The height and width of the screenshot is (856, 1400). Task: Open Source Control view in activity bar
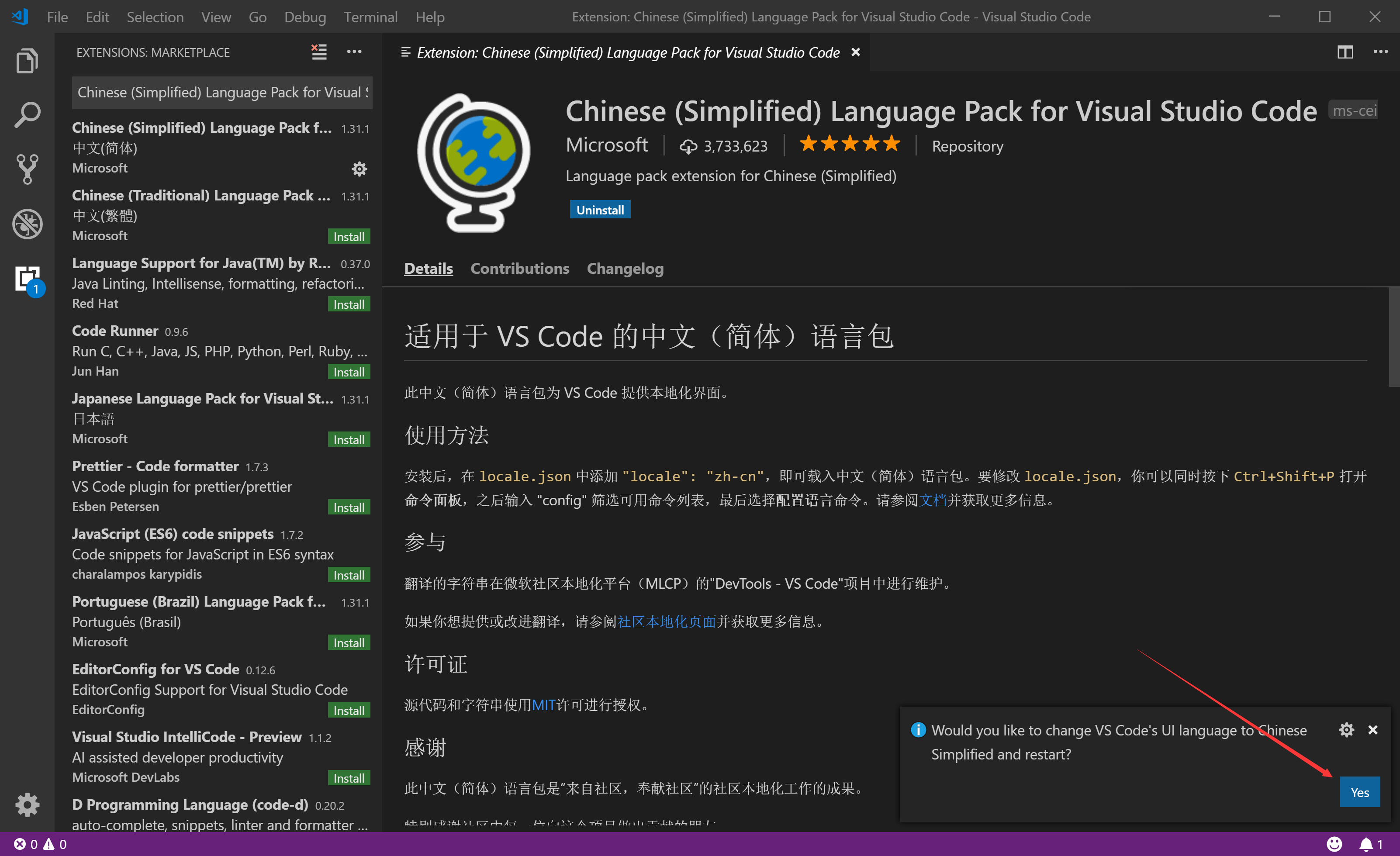pos(27,169)
